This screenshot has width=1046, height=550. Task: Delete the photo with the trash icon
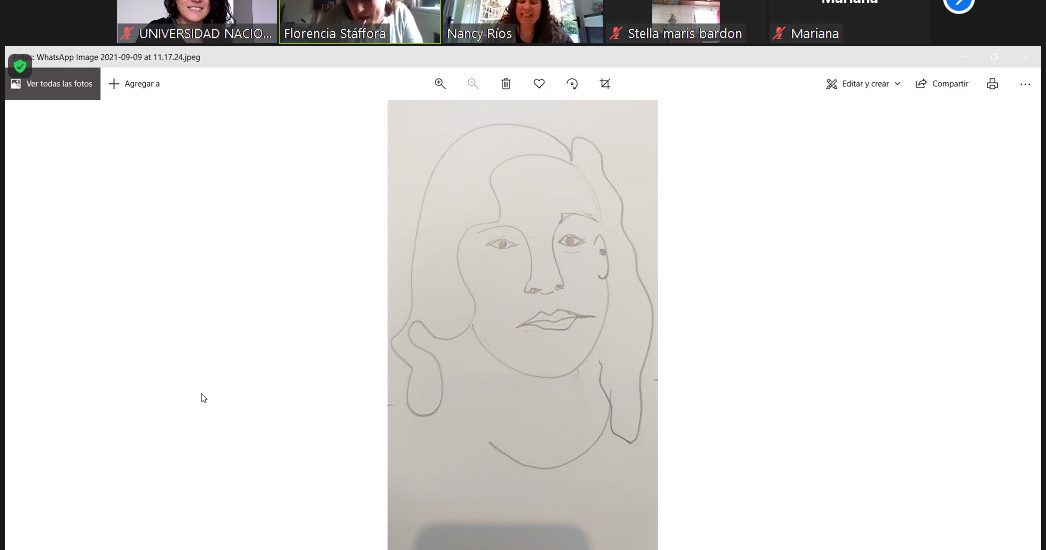[506, 84]
